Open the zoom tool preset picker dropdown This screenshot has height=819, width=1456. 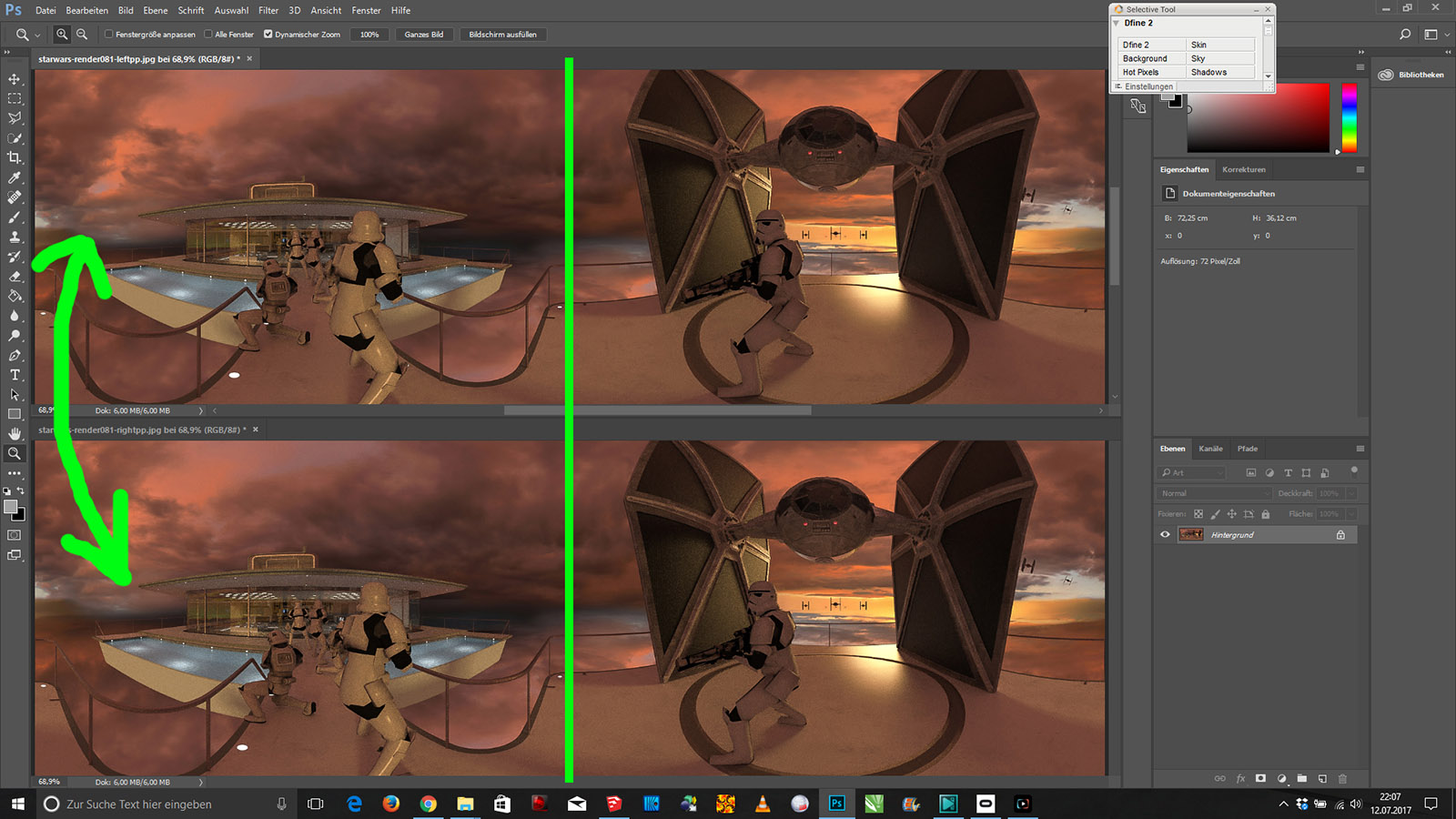click(x=37, y=35)
